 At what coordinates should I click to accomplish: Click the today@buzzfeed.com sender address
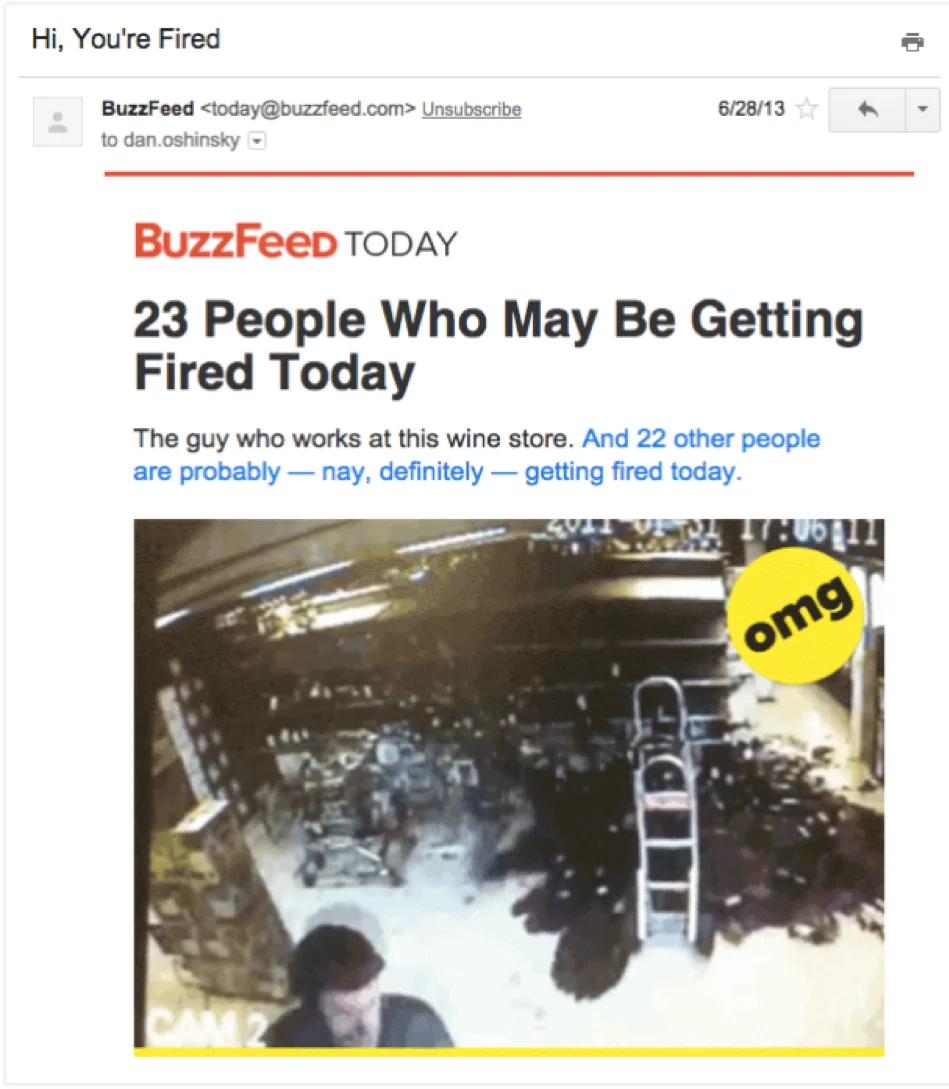click(308, 109)
